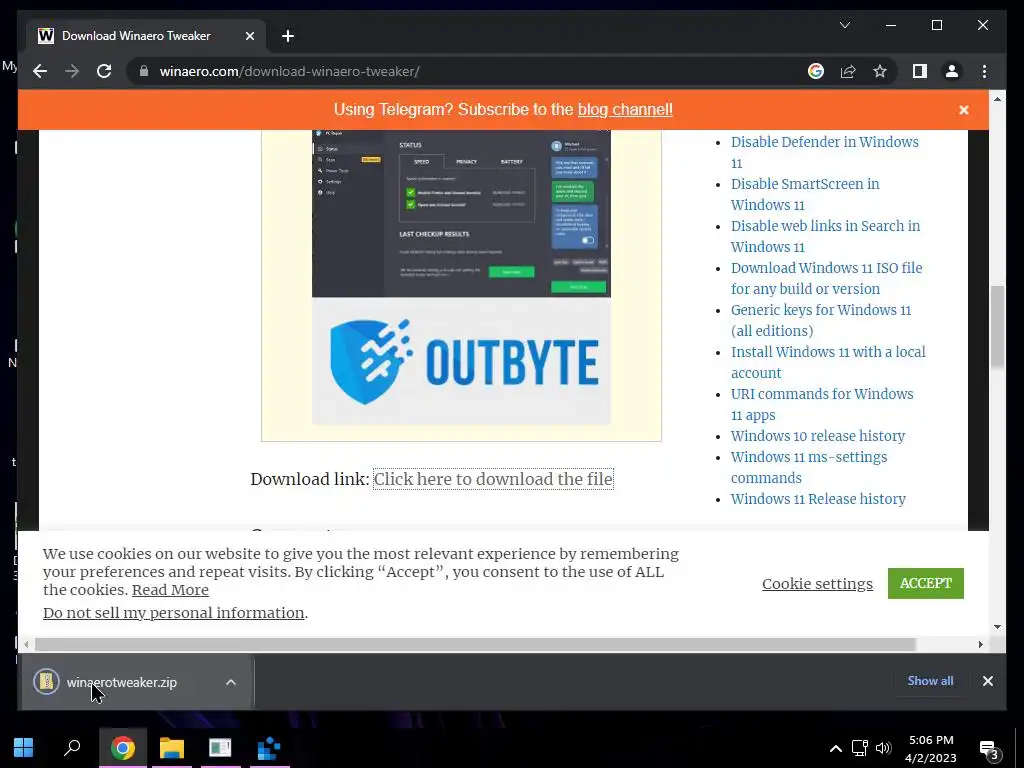Open the Chrome side panel
1024x768 pixels.
coord(920,71)
